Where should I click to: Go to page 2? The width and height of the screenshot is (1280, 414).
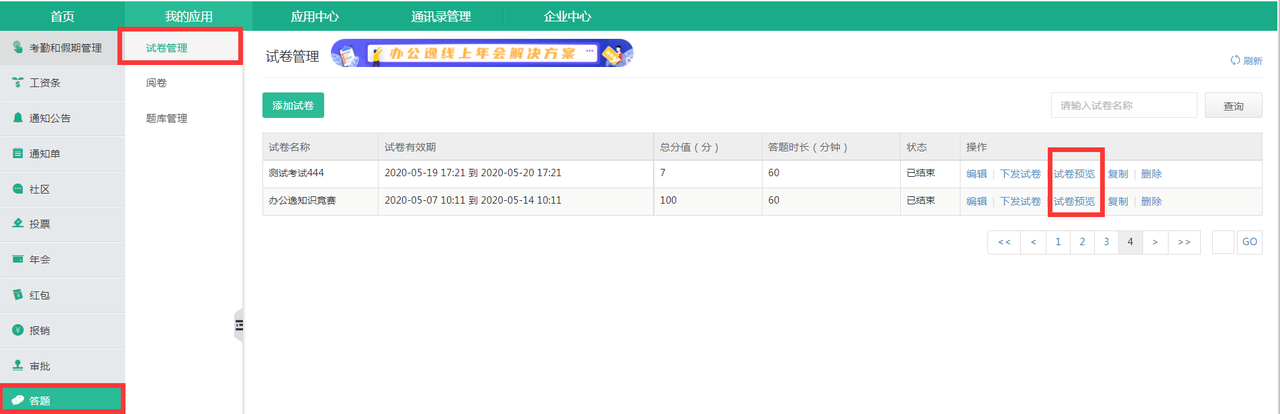coord(1082,242)
